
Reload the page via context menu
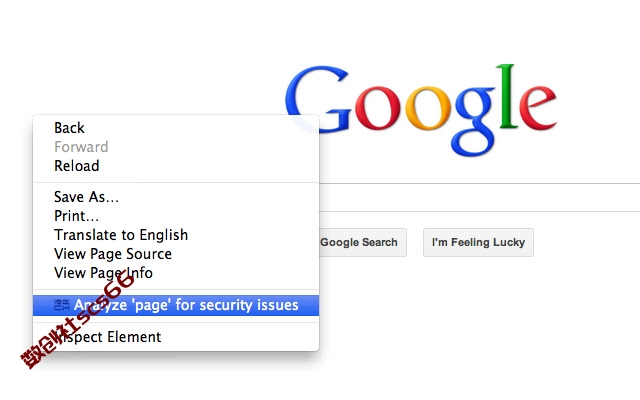click(77, 166)
